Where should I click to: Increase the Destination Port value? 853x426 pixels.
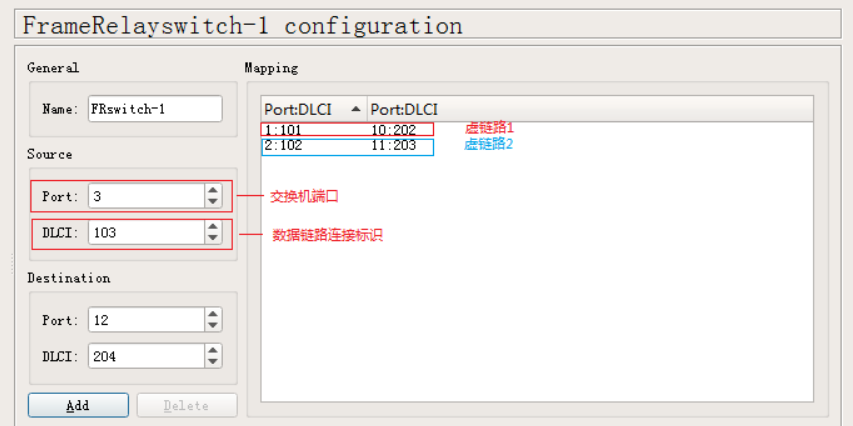pos(213,314)
